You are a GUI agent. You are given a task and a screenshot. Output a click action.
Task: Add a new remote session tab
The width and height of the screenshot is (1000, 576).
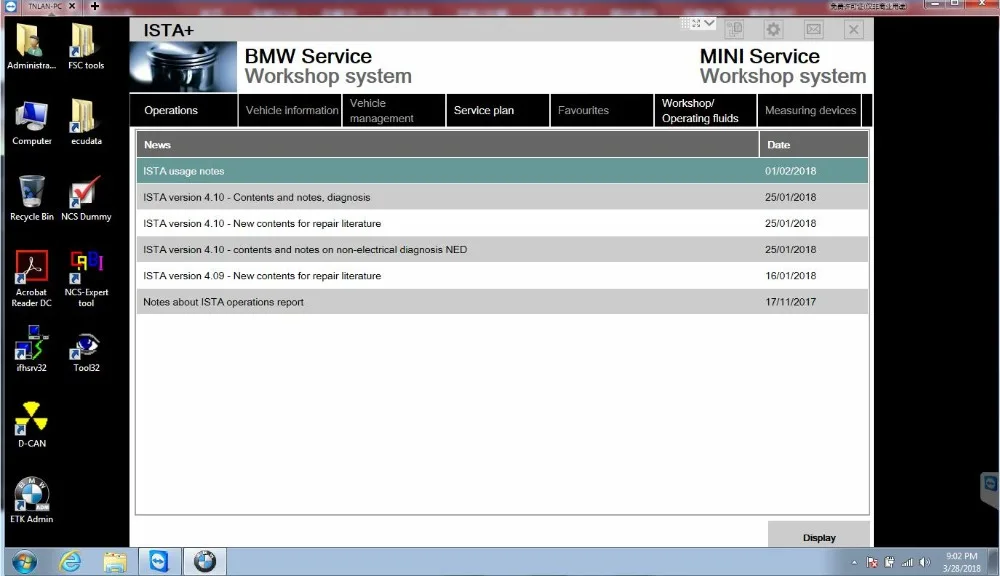[95, 6]
